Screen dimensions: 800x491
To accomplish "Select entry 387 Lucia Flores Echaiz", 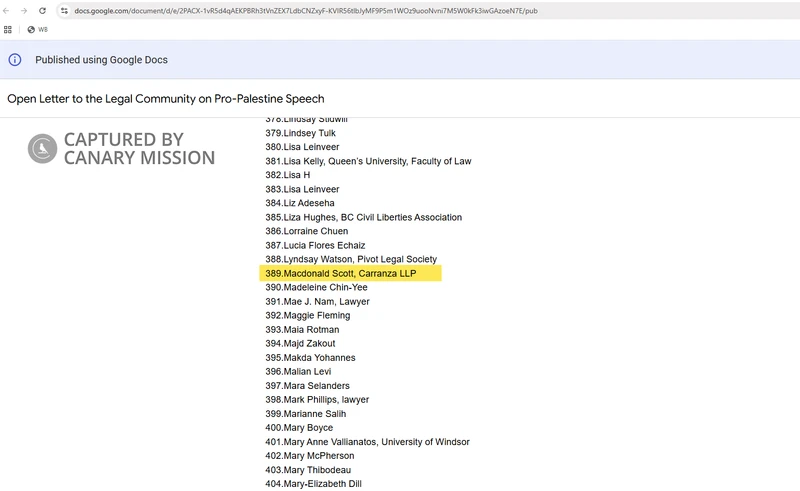I will click(x=315, y=246).
